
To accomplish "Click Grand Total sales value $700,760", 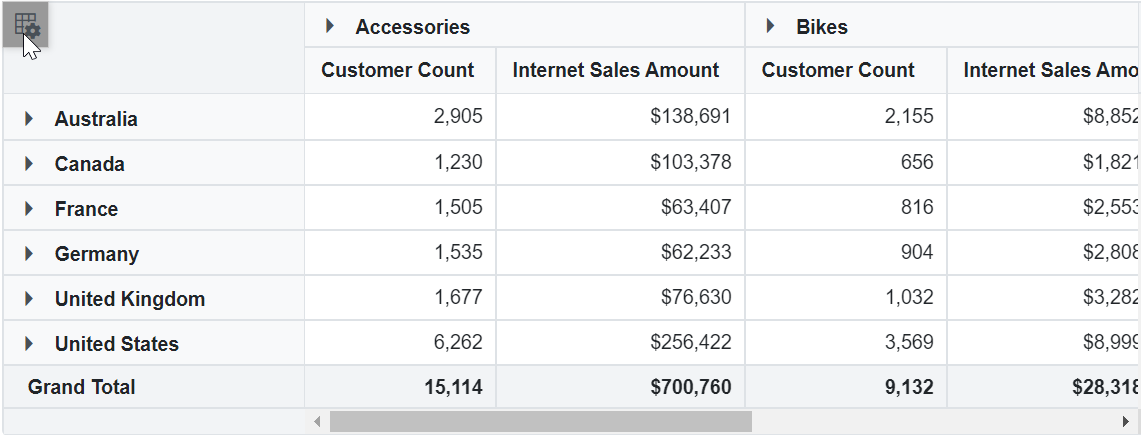I will coord(690,387).
